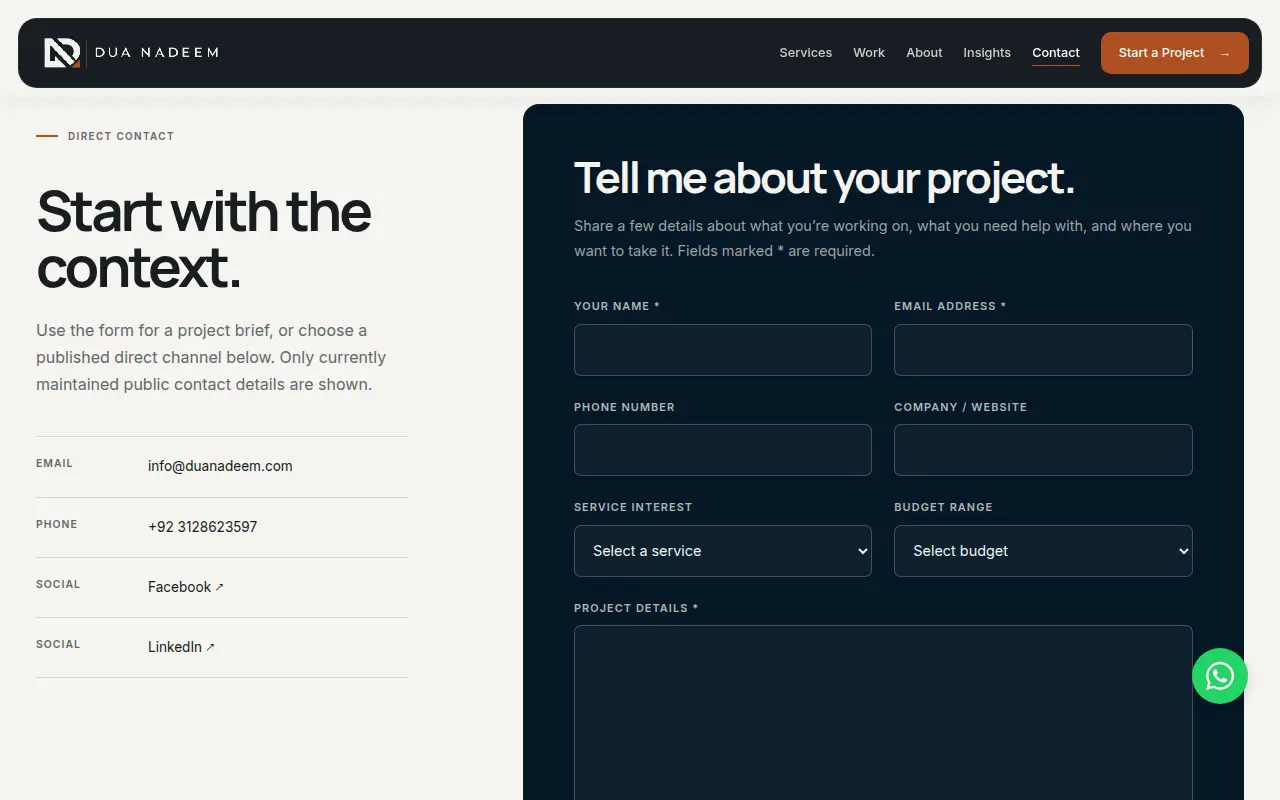Focus the Phone Number field
1280x800 pixels.
pos(723,450)
